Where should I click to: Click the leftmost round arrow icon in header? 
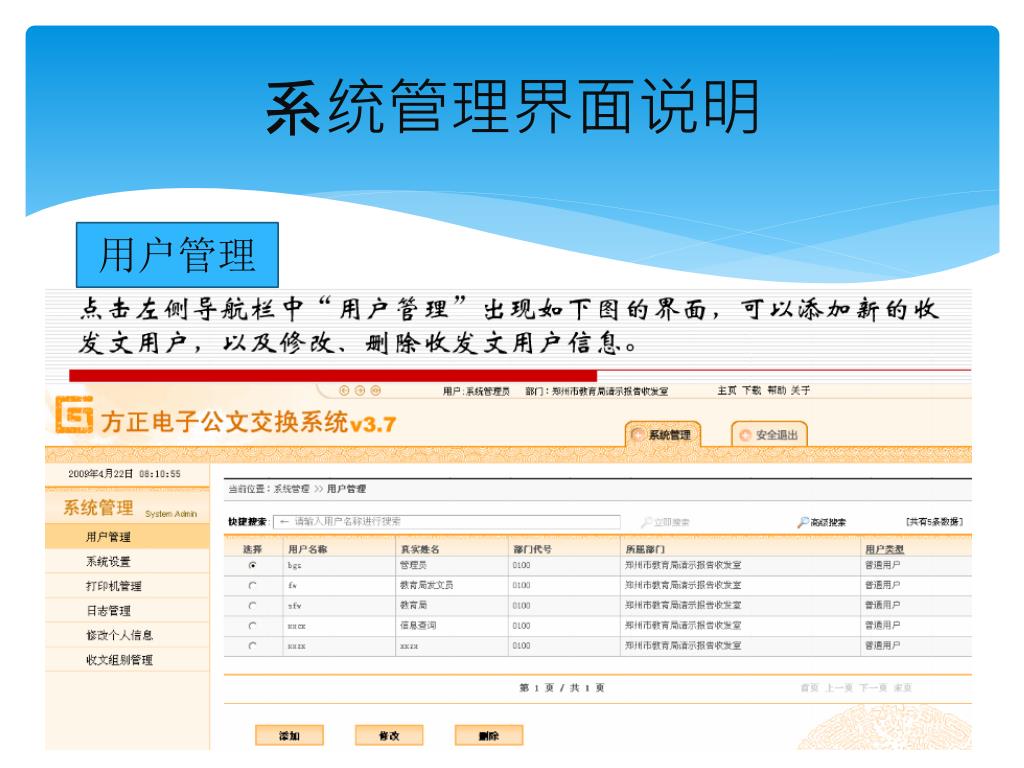(x=344, y=391)
